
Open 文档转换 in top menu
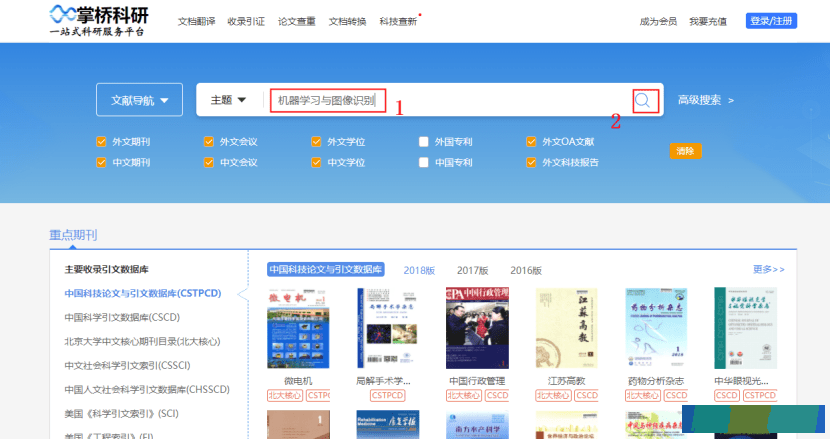(x=347, y=21)
